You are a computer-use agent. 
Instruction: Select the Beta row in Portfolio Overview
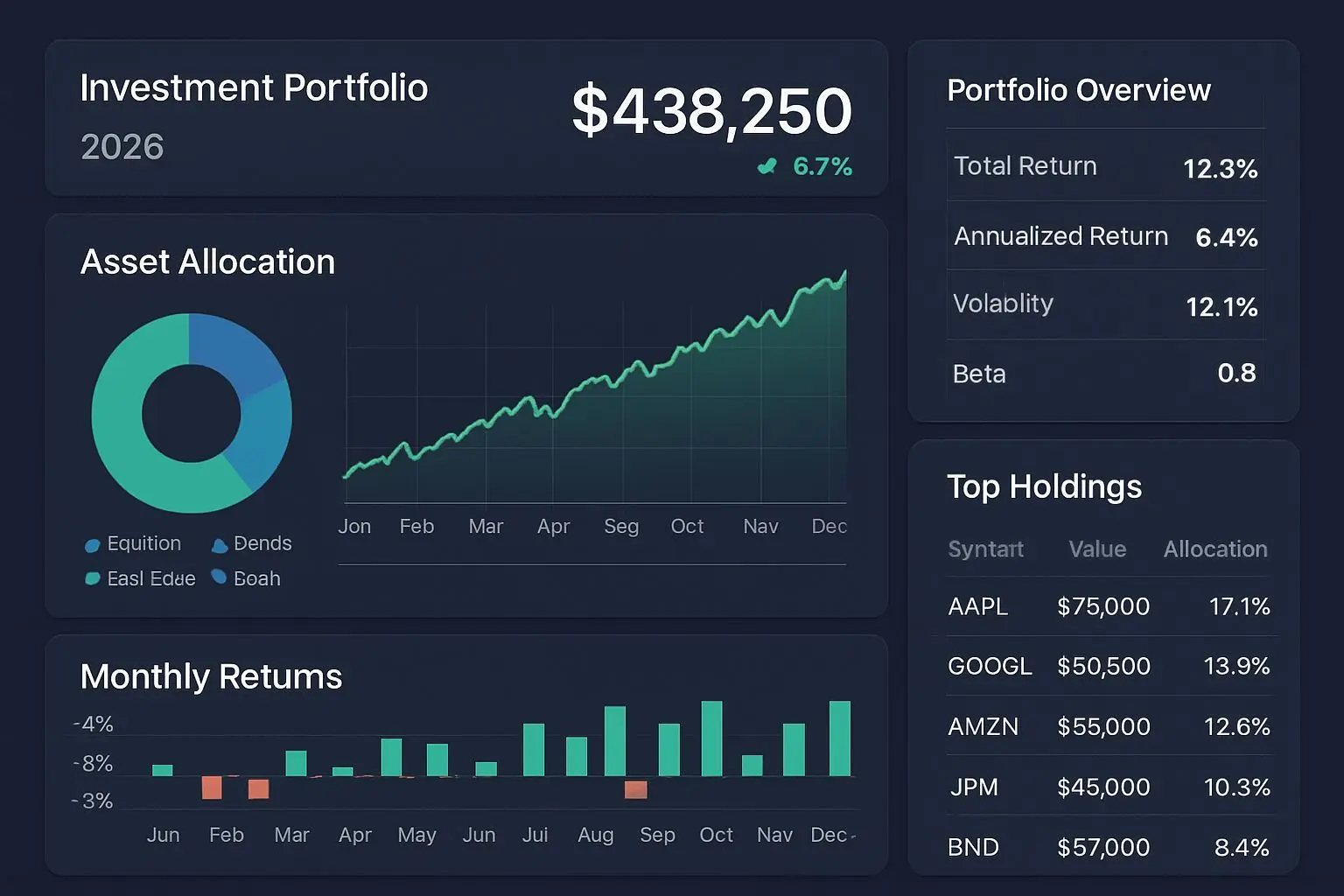click(1105, 374)
